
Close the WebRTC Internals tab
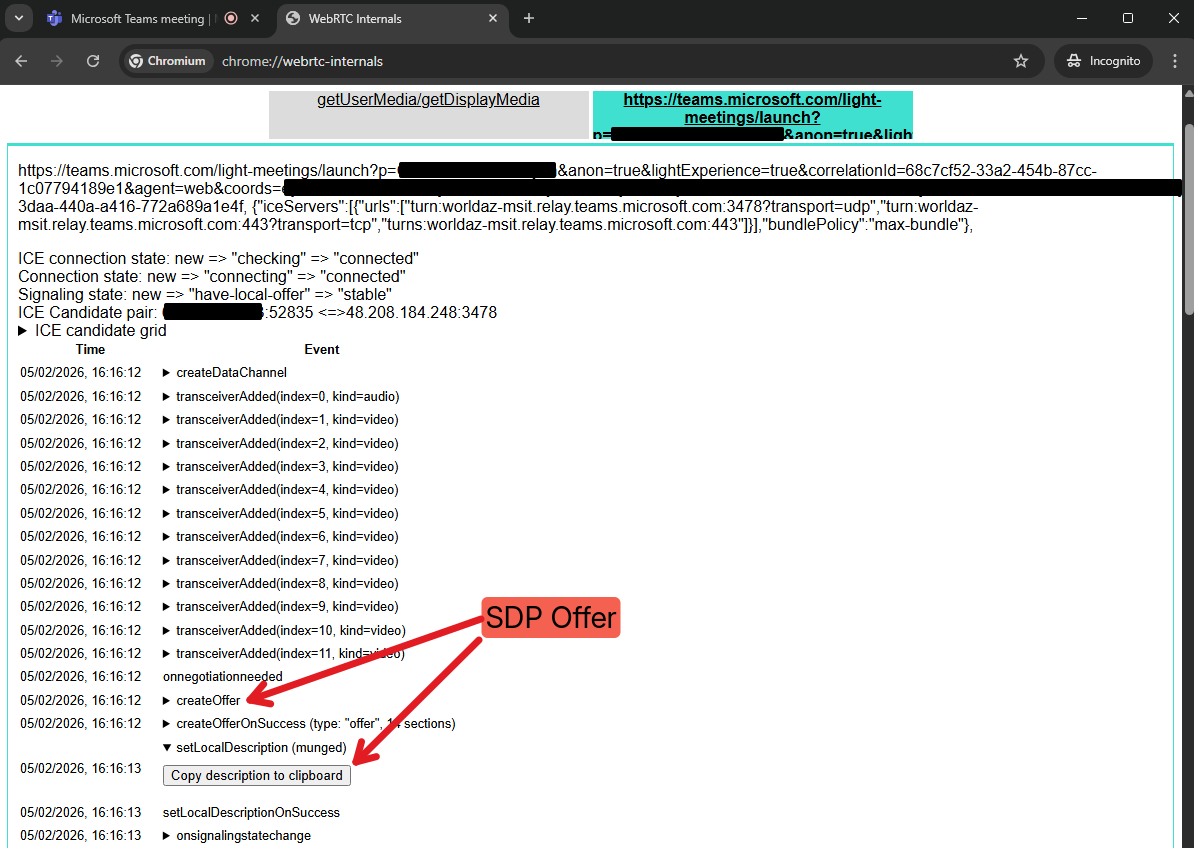494,18
